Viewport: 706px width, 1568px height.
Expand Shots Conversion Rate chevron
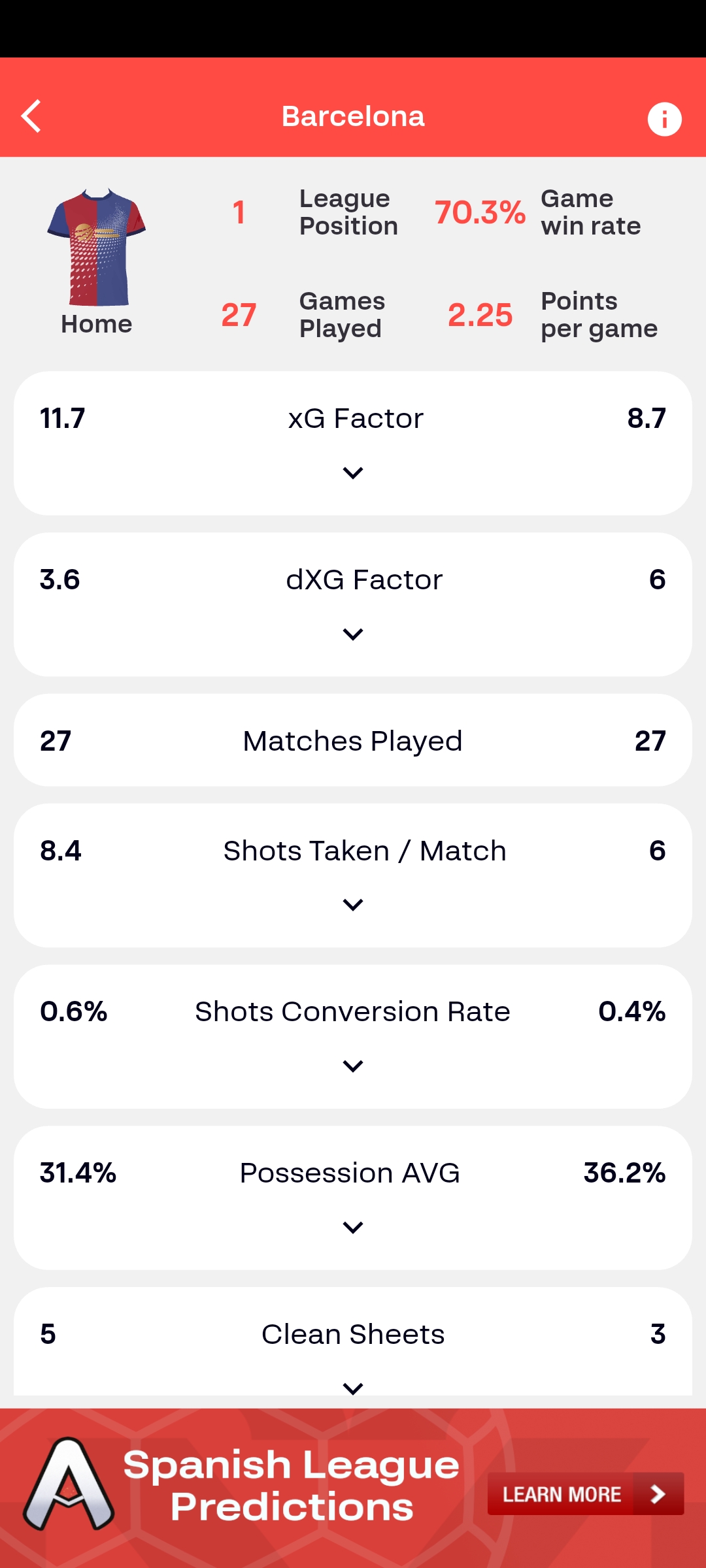coord(353,1066)
